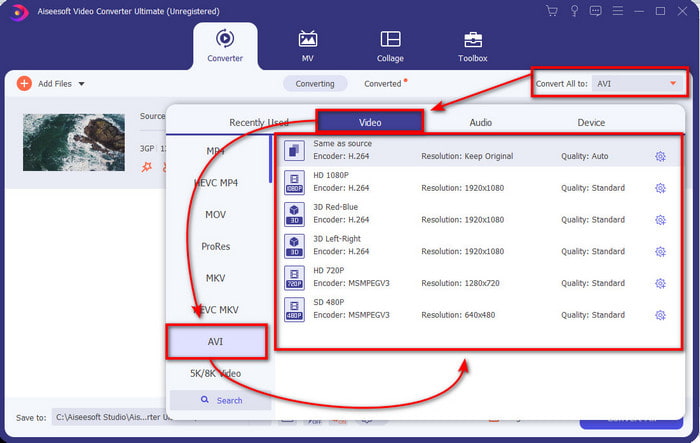Open the hamburger menu icon
The height and width of the screenshot is (443, 700).
click(x=617, y=11)
